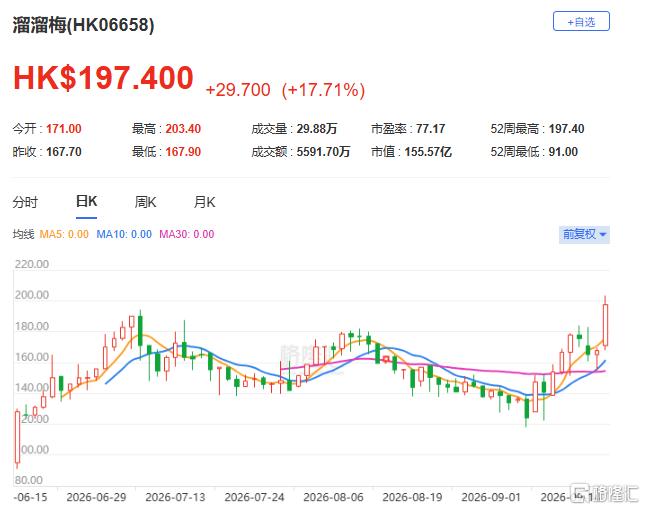Viewport: 645px width, 510px height.
Task: Expand the 前复权 adjustment dropdown
Action: pyautogui.click(x=584, y=234)
